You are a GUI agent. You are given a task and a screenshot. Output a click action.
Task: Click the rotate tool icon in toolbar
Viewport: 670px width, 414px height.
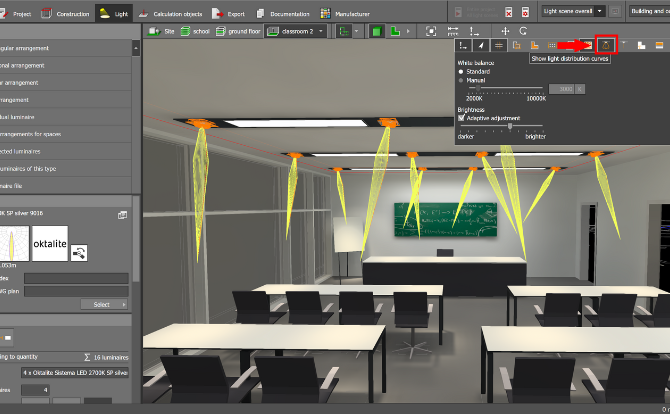click(522, 32)
